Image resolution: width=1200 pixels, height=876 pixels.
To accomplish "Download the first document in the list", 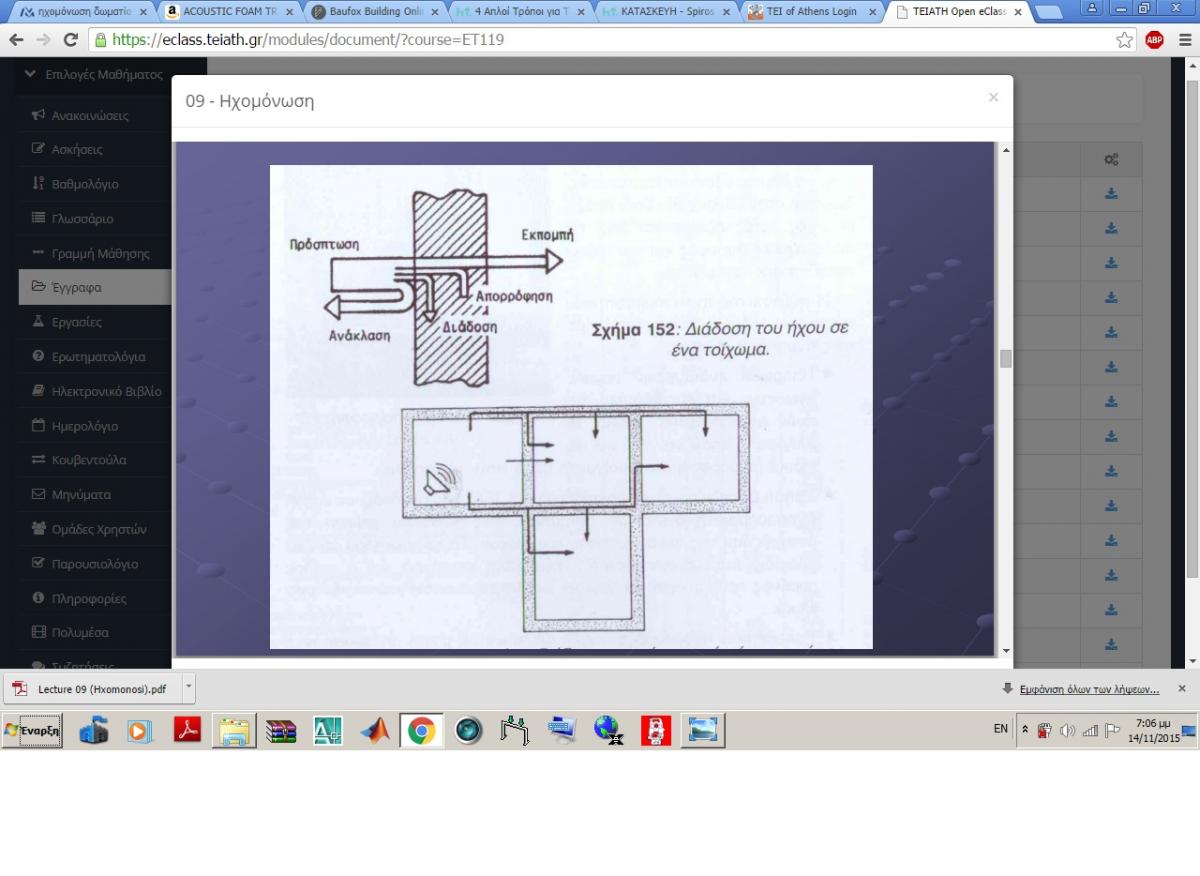I will coord(1111,194).
